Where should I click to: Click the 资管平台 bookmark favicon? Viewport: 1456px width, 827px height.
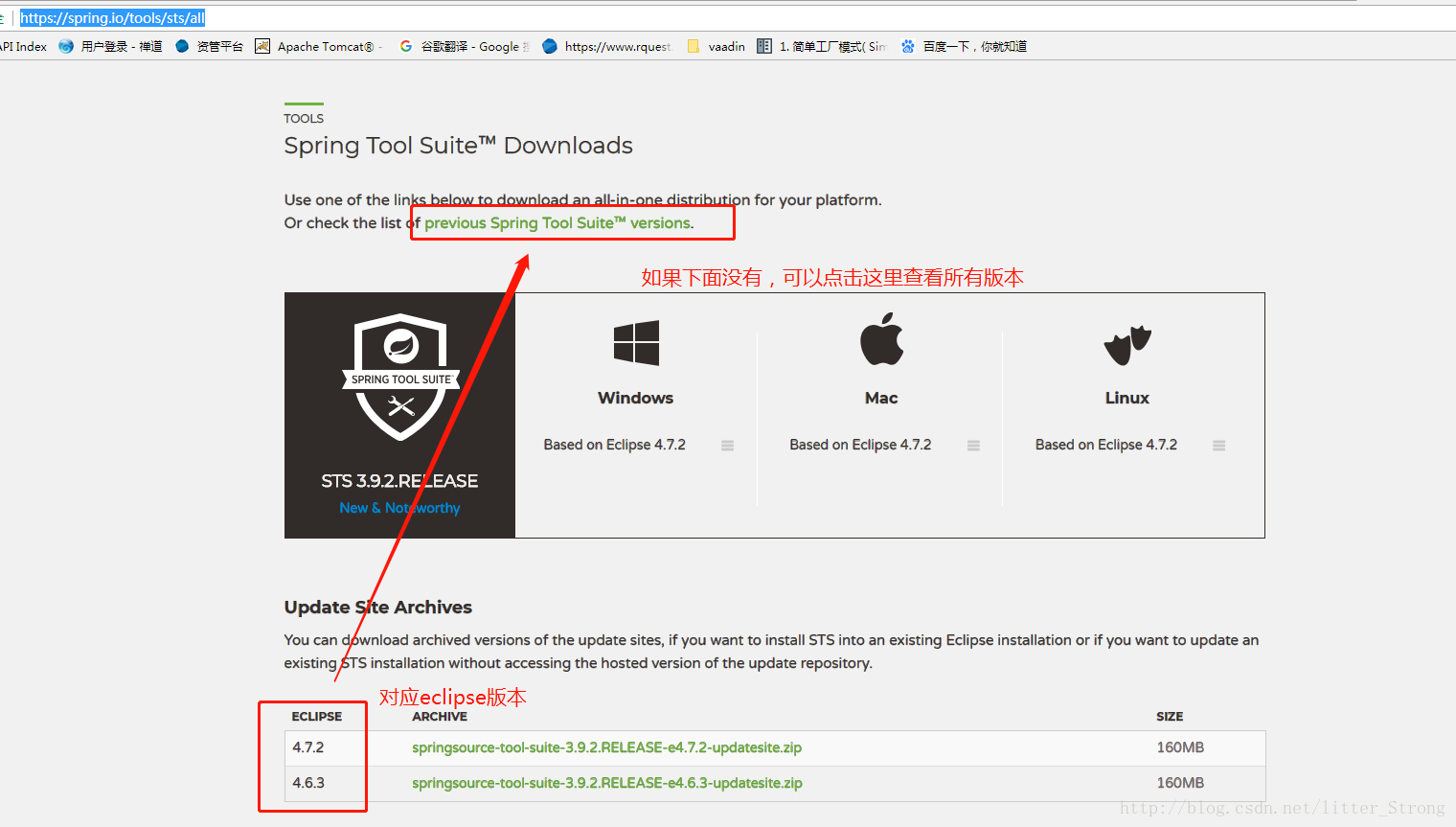[x=182, y=46]
